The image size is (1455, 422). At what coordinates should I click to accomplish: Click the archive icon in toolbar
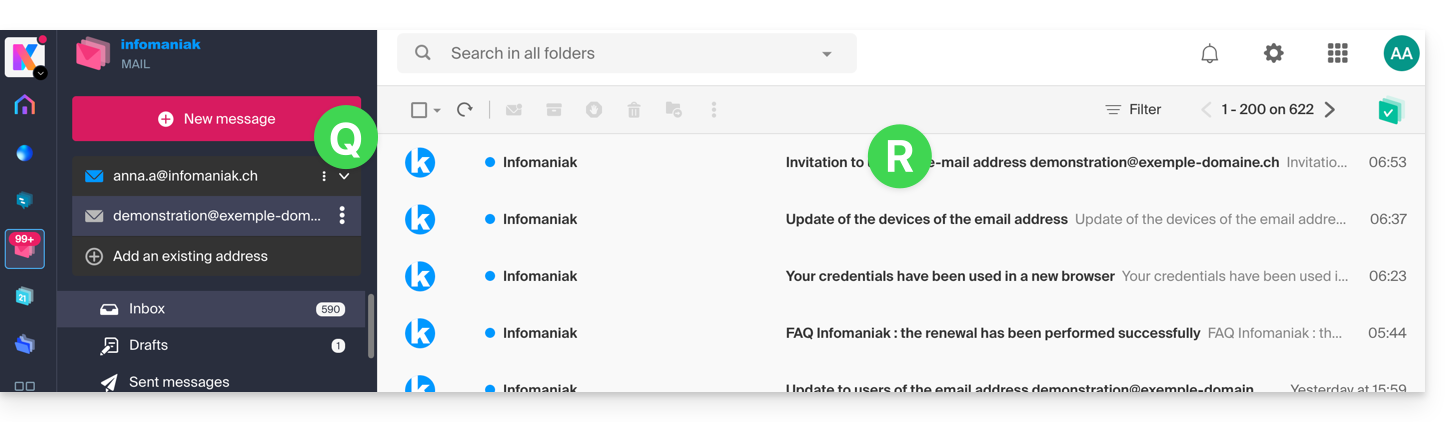pos(554,110)
